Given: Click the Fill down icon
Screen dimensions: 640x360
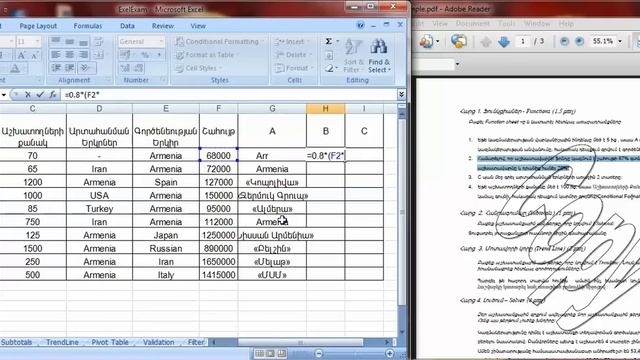Looking at the screenshot, I should click(329, 55).
